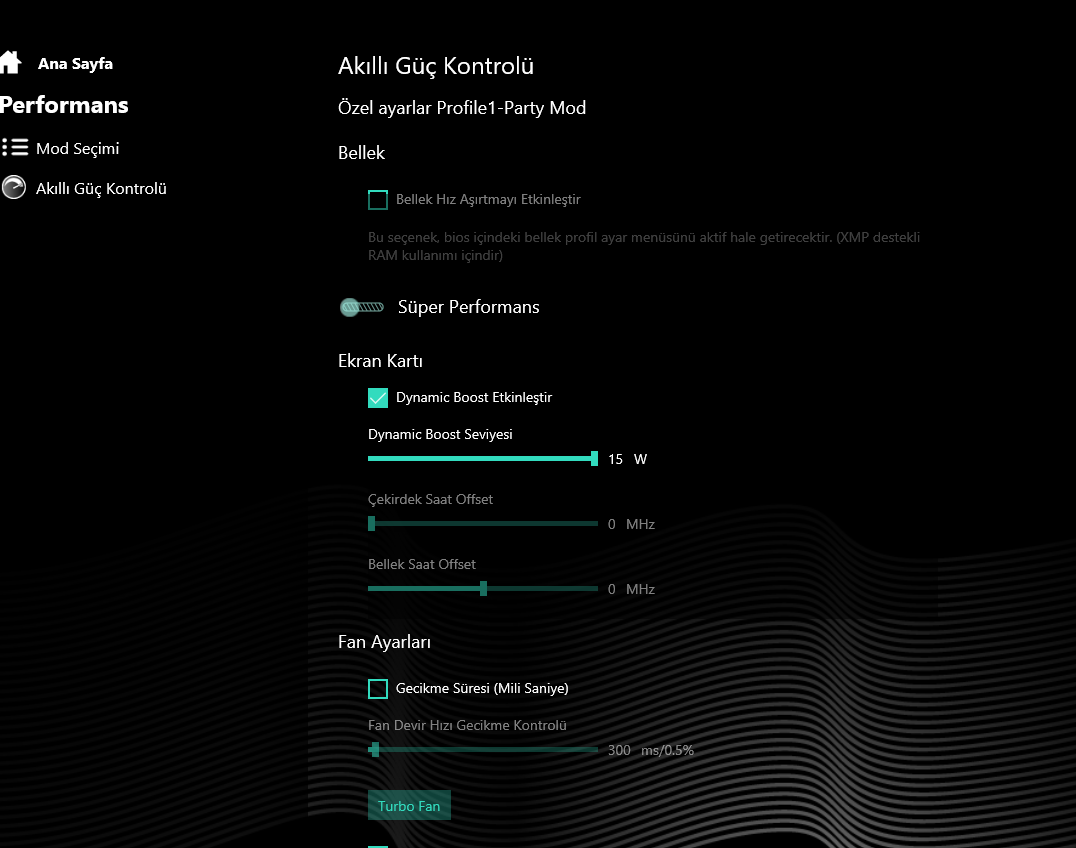Image resolution: width=1076 pixels, height=848 pixels.
Task: Click the Bellek Saat Offset 0 MHz value
Action: [631, 589]
